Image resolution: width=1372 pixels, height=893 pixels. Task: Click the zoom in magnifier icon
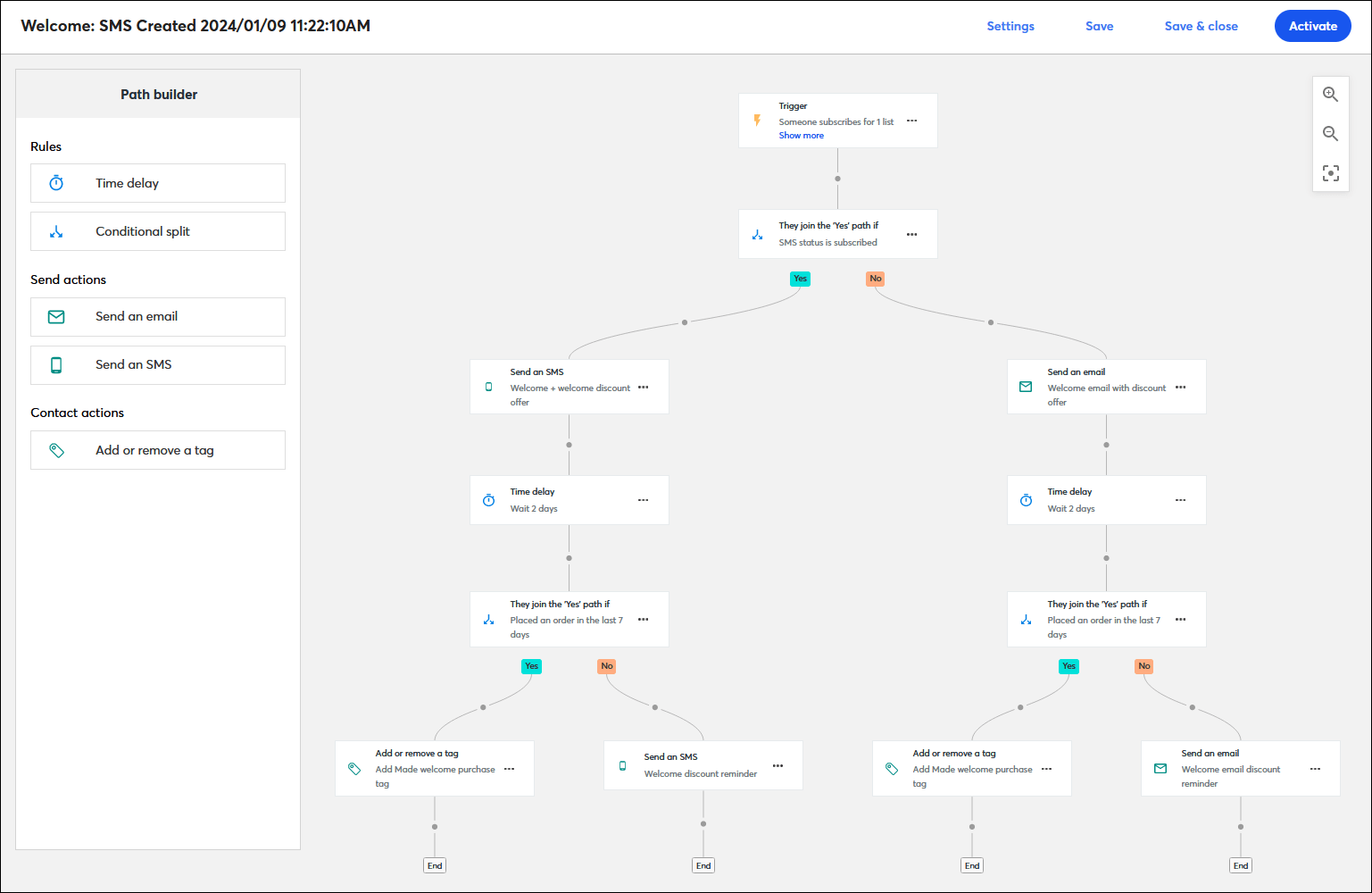coord(1330,94)
